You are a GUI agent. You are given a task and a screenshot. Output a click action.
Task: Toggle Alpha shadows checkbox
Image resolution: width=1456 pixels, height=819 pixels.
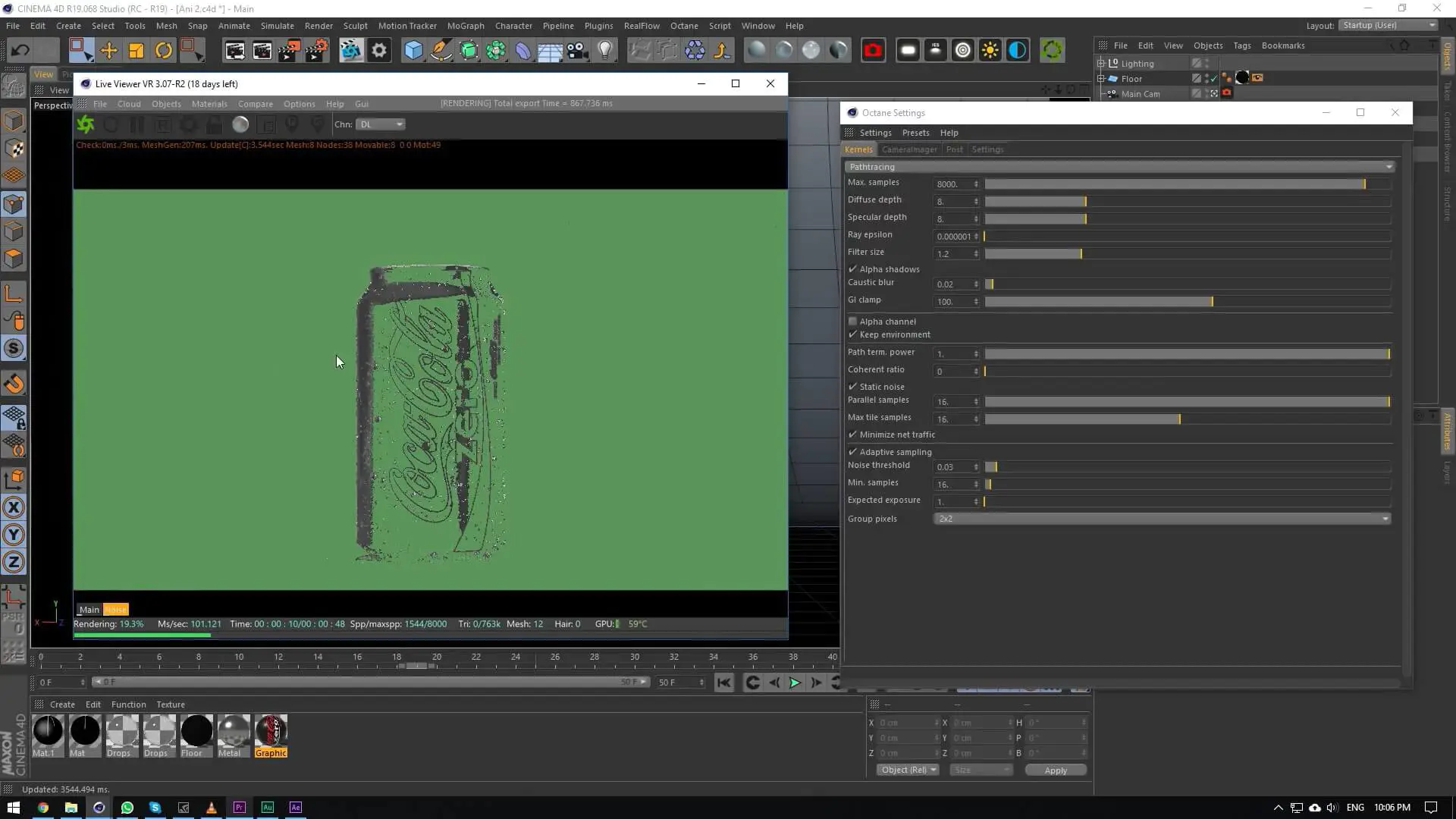tap(853, 269)
